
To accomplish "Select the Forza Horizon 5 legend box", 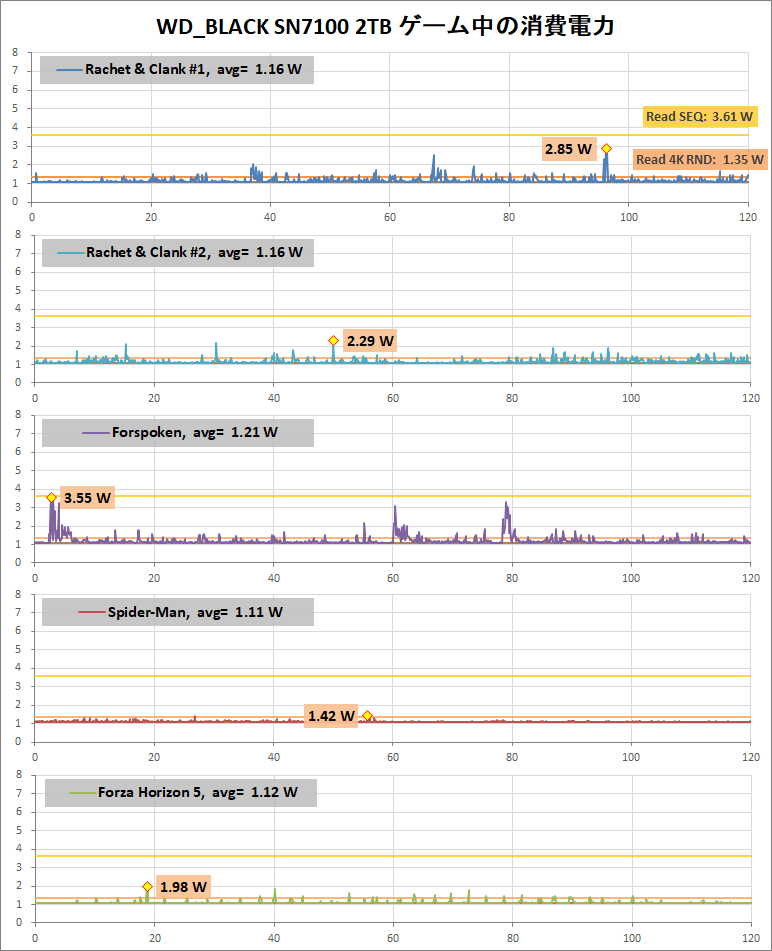I will [x=181, y=792].
